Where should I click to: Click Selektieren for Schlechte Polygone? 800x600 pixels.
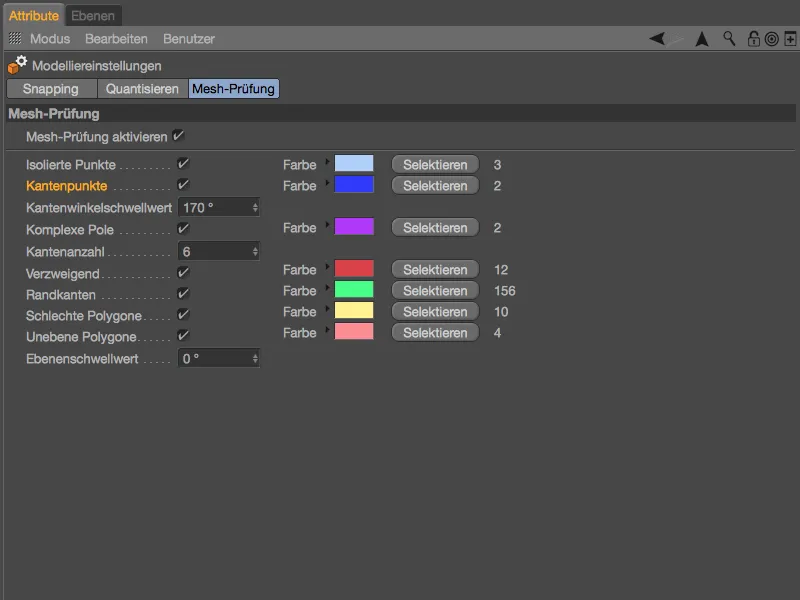435,311
